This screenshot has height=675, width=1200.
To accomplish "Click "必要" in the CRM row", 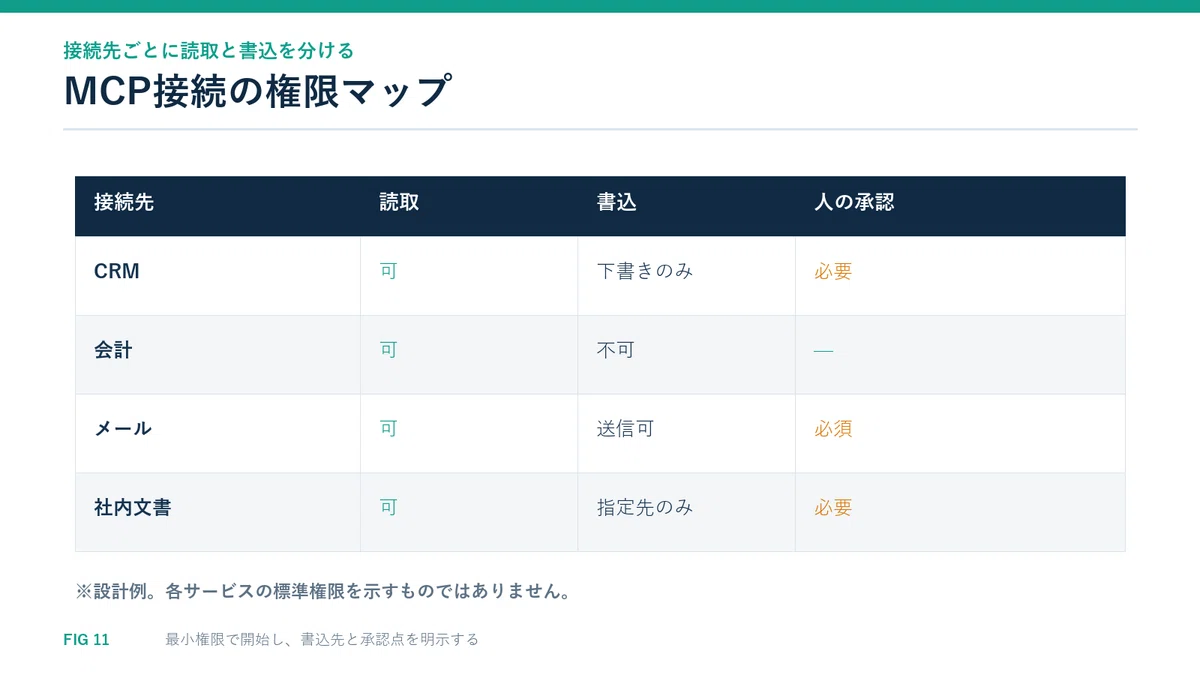I will pyautogui.click(x=833, y=271).
